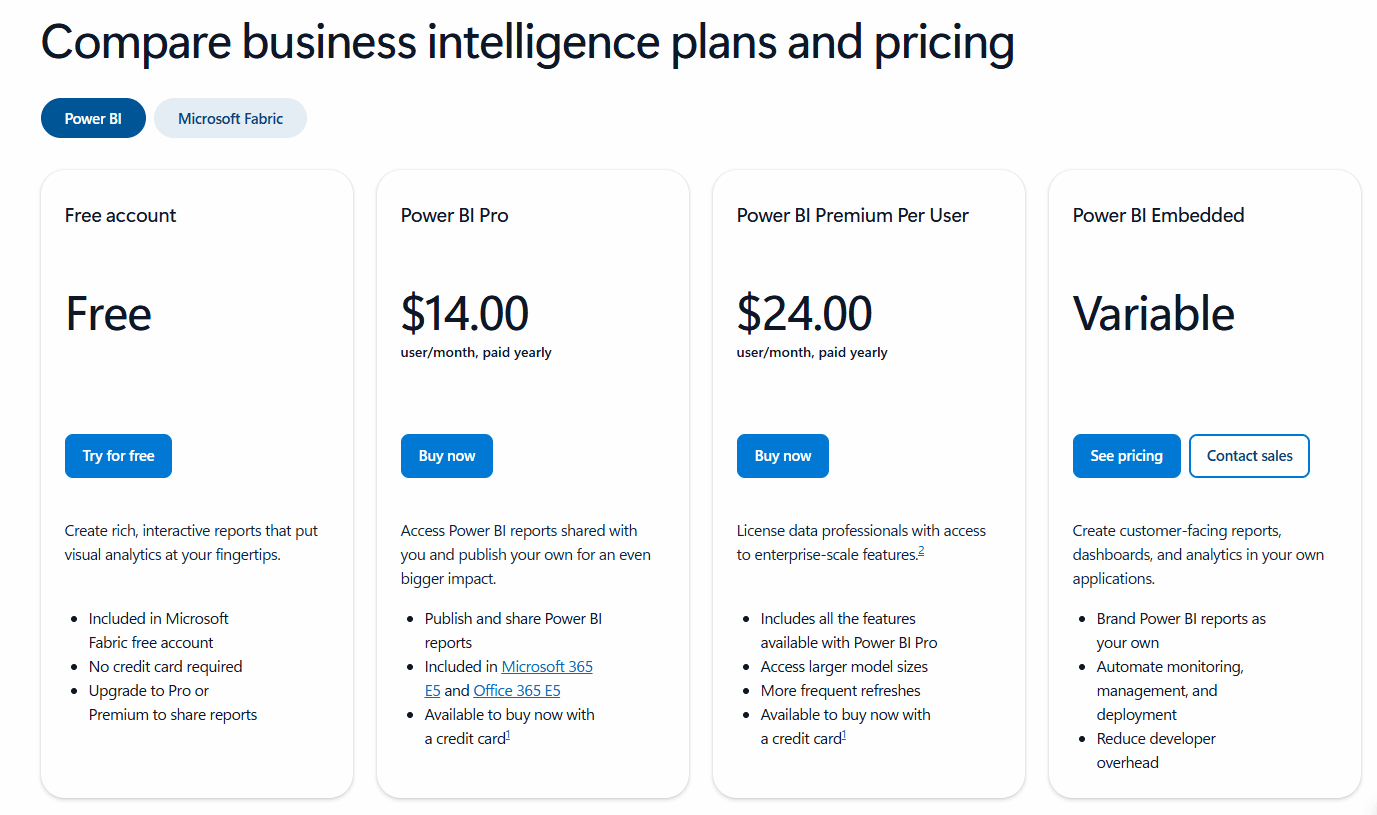1377x815 pixels.
Task: Click footnote 1 in Power BI Pro card
Action: pos(508,736)
